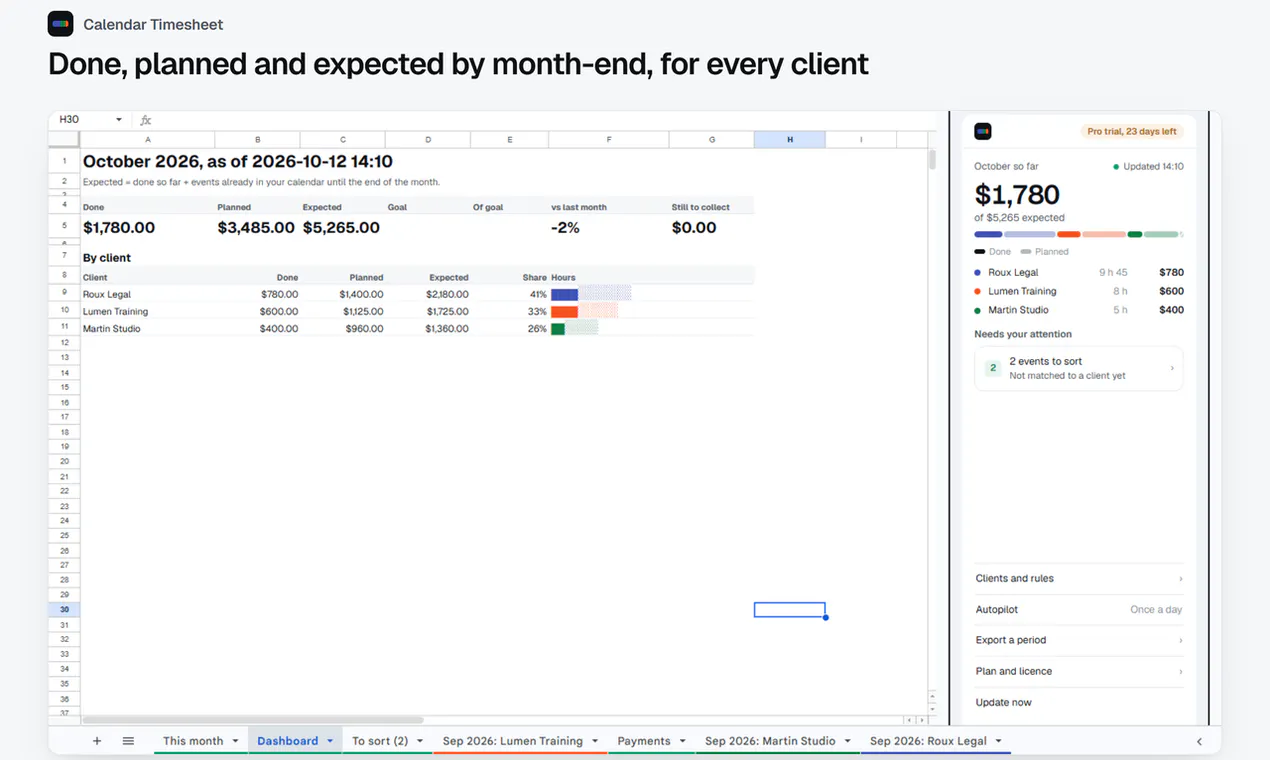The width and height of the screenshot is (1270, 760).
Task: Click the sheet tabs scroll arrow at bottom right
Action: point(1199,741)
